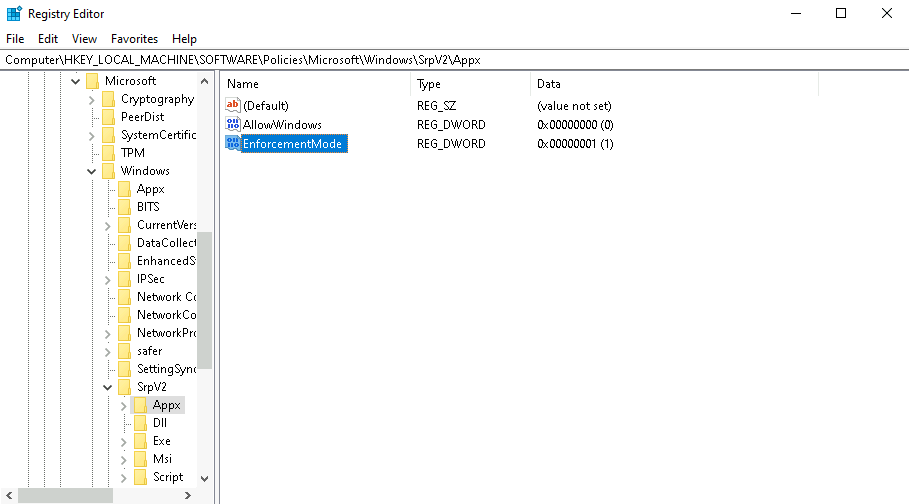Expand the IPSec key
Image resolution: width=909 pixels, height=504 pixels.
[108, 280]
